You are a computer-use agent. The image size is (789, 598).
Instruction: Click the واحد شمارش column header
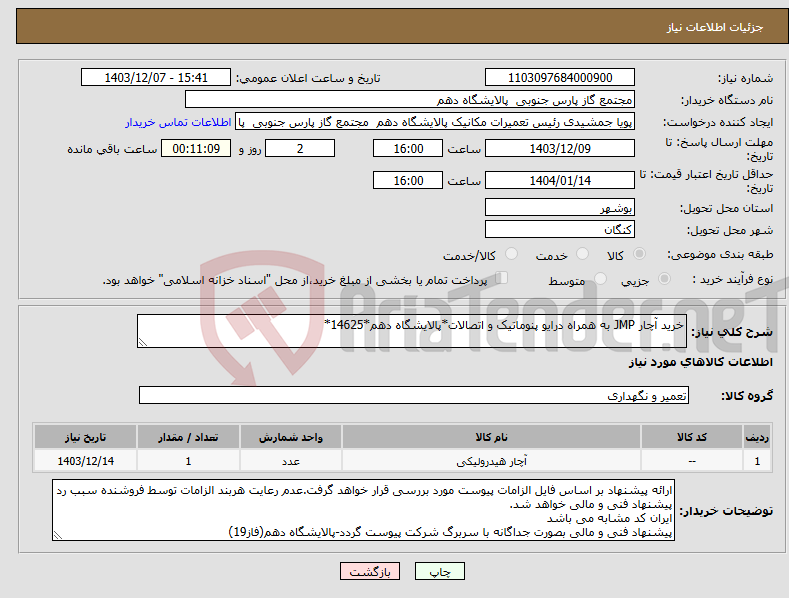point(291,437)
